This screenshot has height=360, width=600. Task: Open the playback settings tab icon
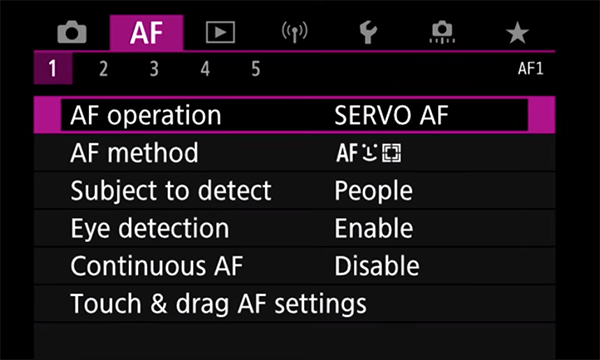[220, 32]
